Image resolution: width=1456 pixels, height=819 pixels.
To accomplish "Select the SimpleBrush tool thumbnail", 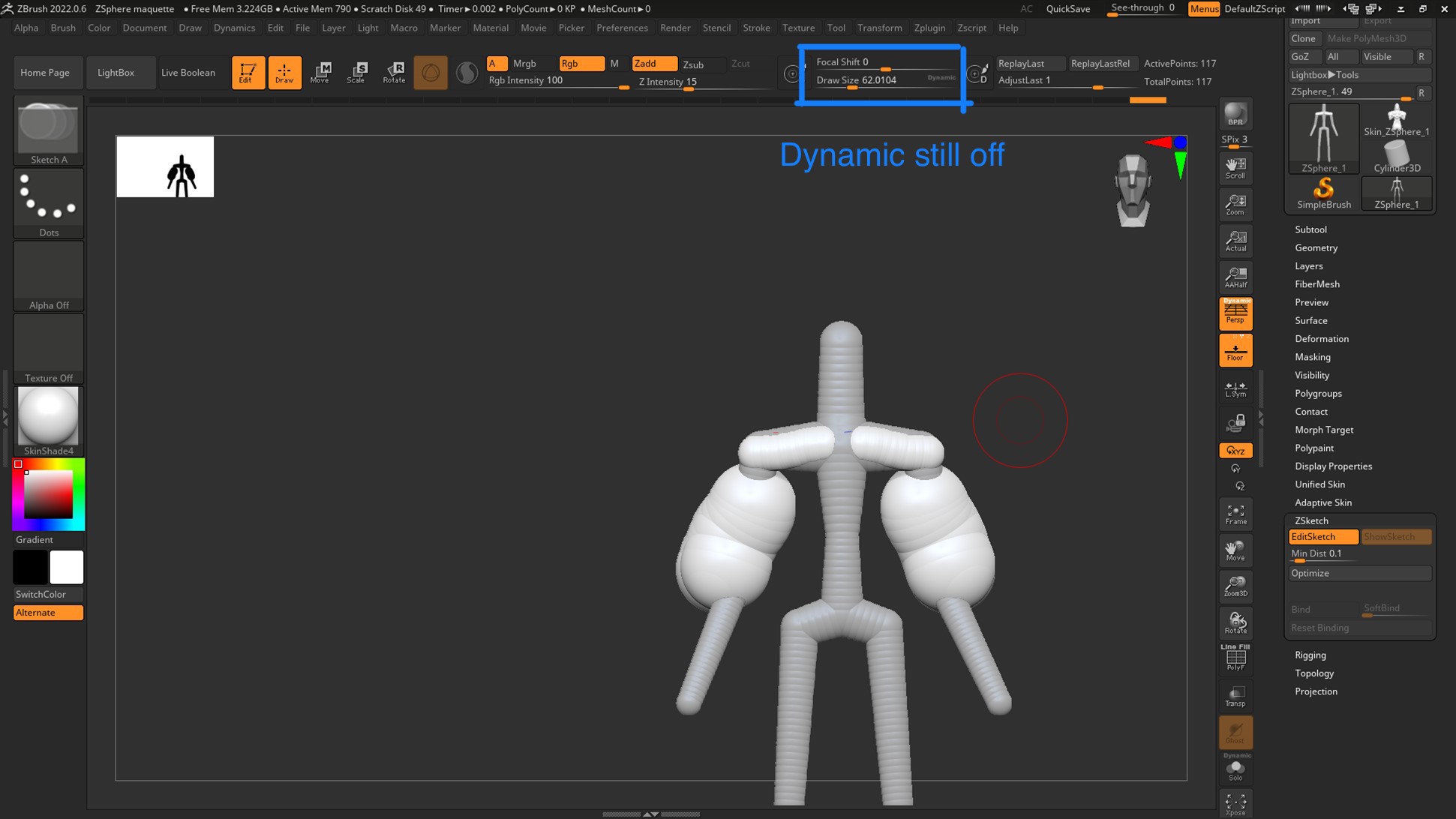I will pyautogui.click(x=1323, y=193).
